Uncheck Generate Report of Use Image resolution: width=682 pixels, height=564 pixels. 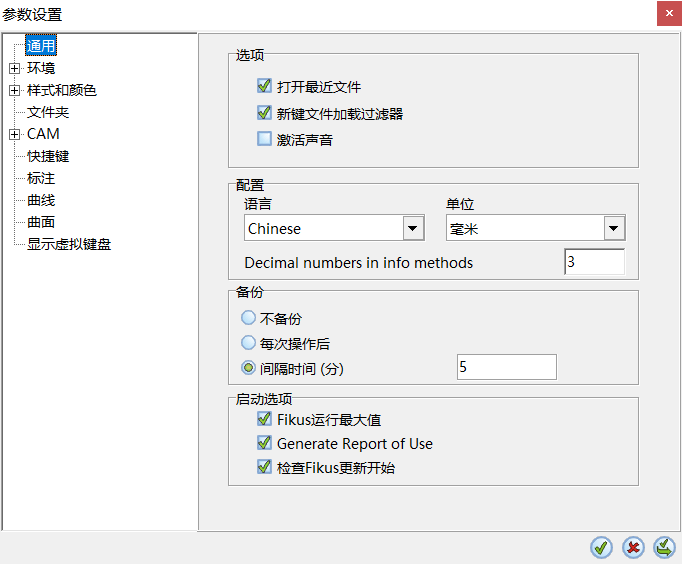click(264, 443)
